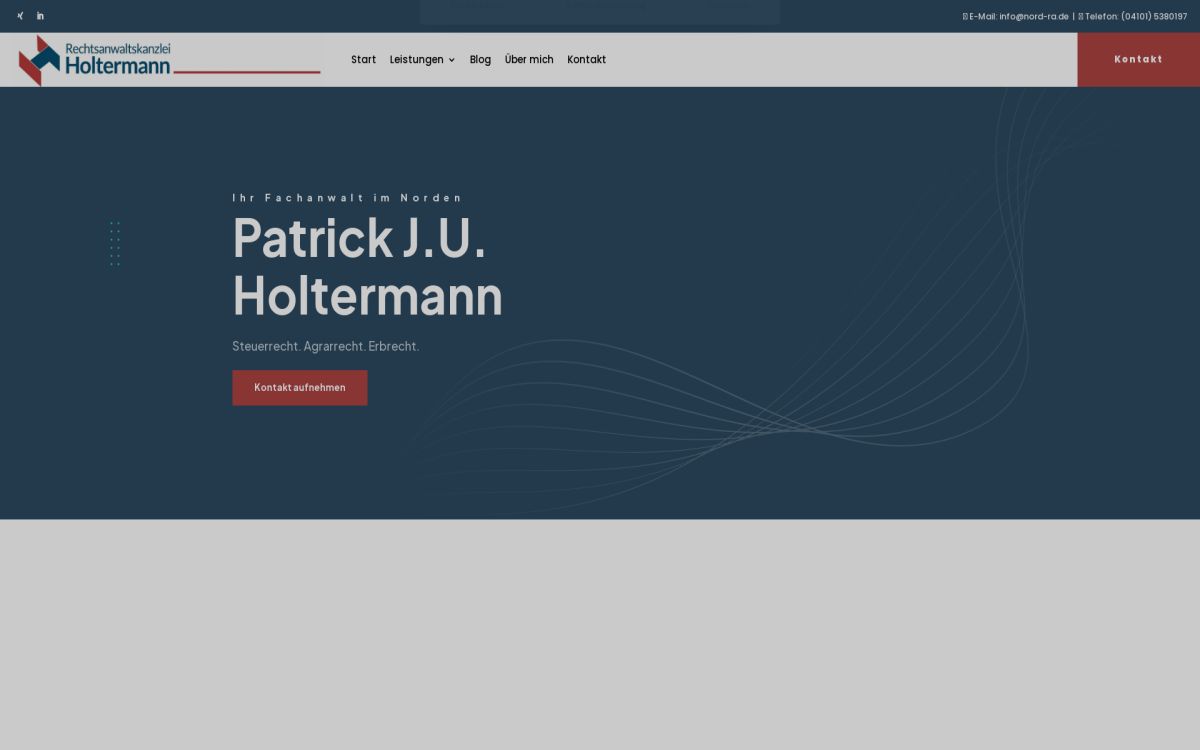
Task: Open the LinkedIn profile icon
Action: [40, 16]
